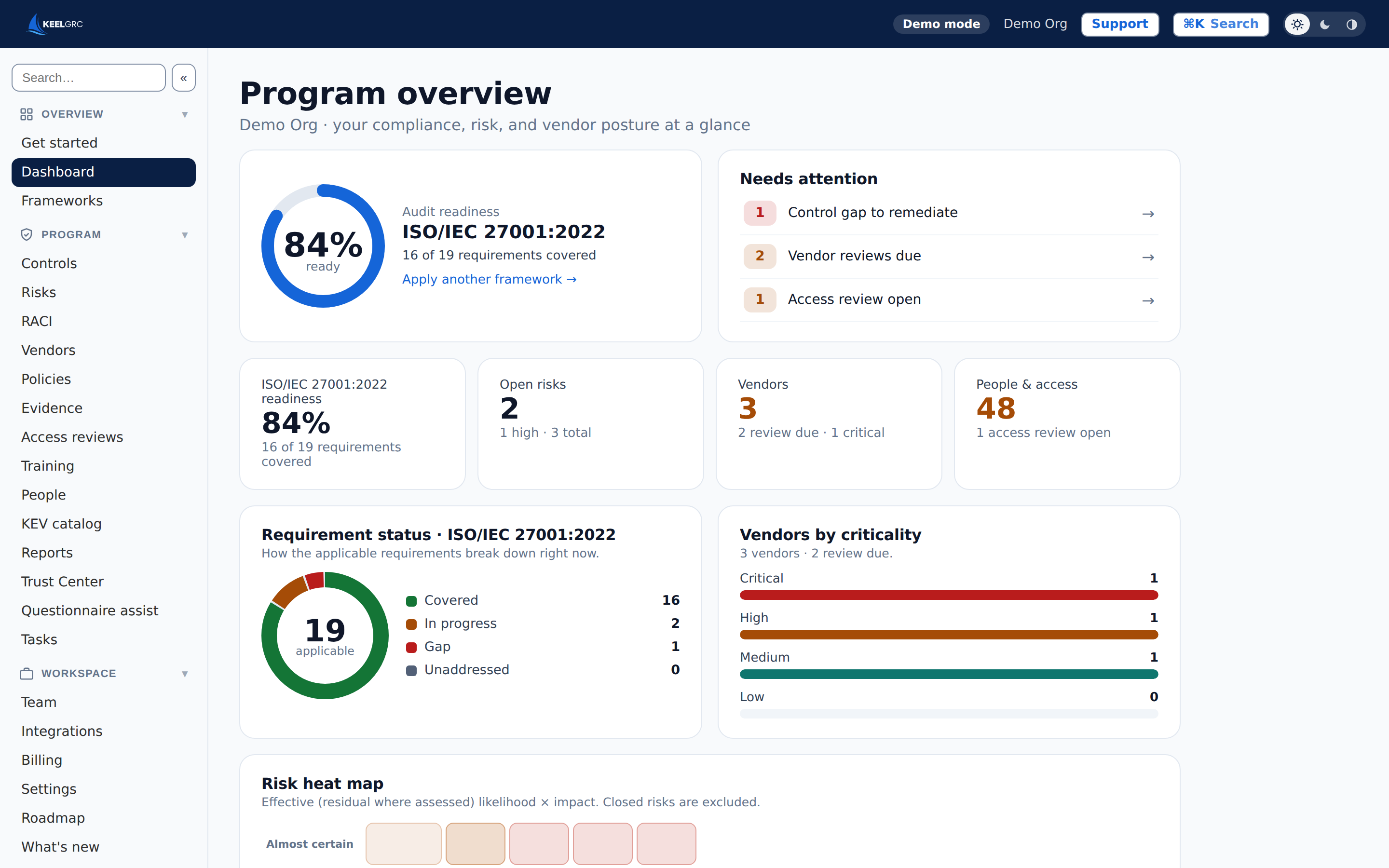Open Risks in sidebar
Image resolution: width=1389 pixels, height=868 pixels.
103,293
